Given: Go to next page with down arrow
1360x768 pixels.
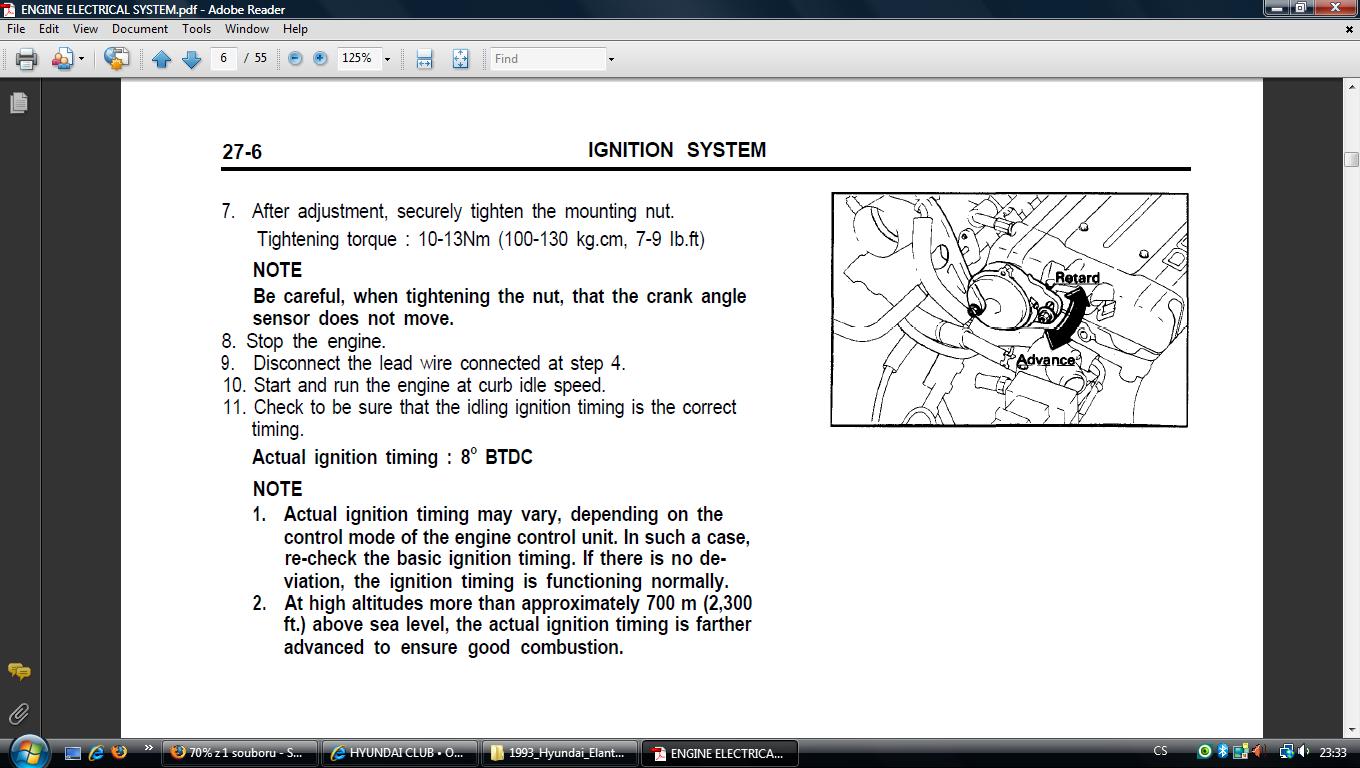Looking at the screenshot, I should click(x=191, y=59).
